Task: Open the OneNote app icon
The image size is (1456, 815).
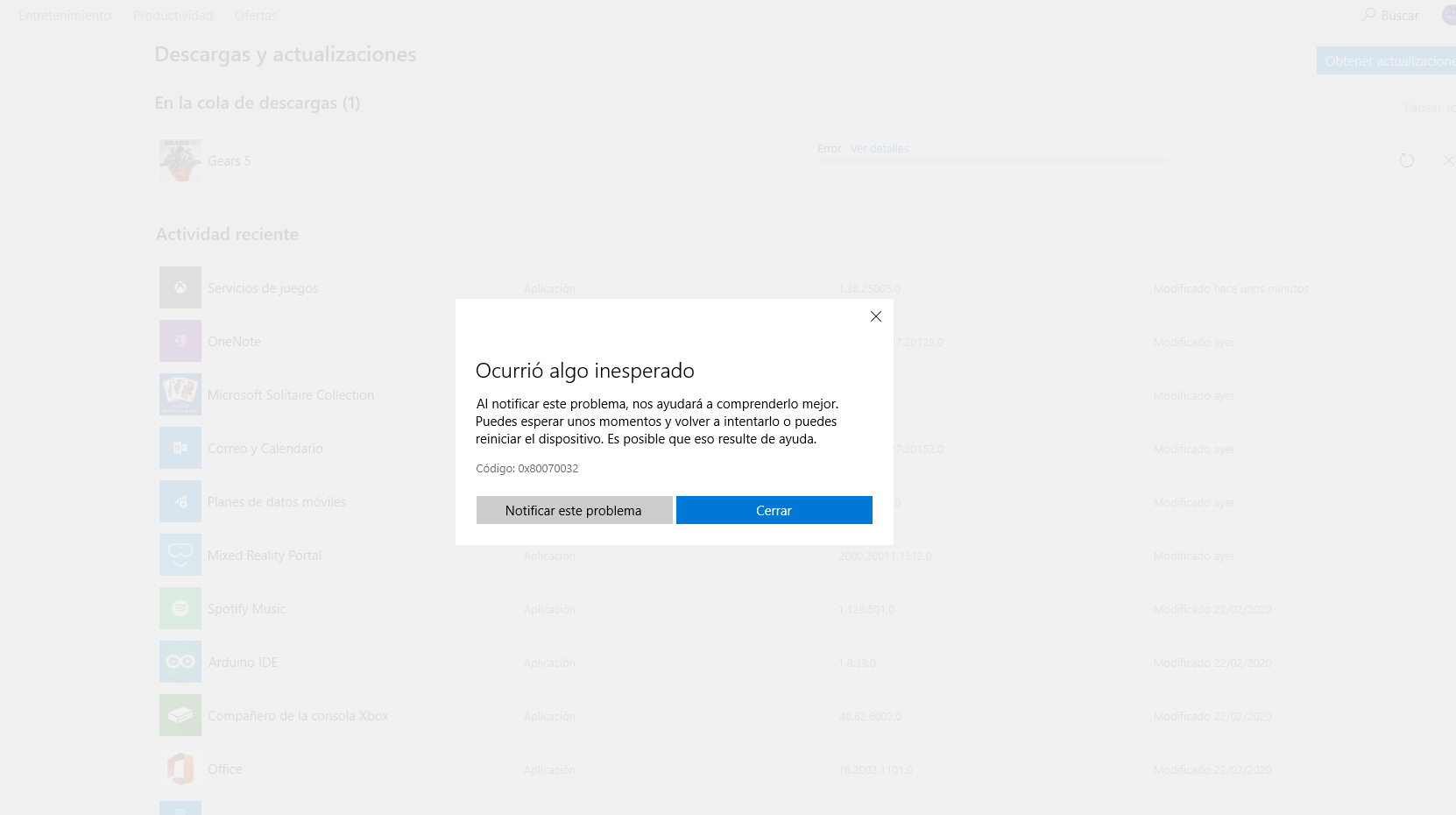Action: point(180,341)
